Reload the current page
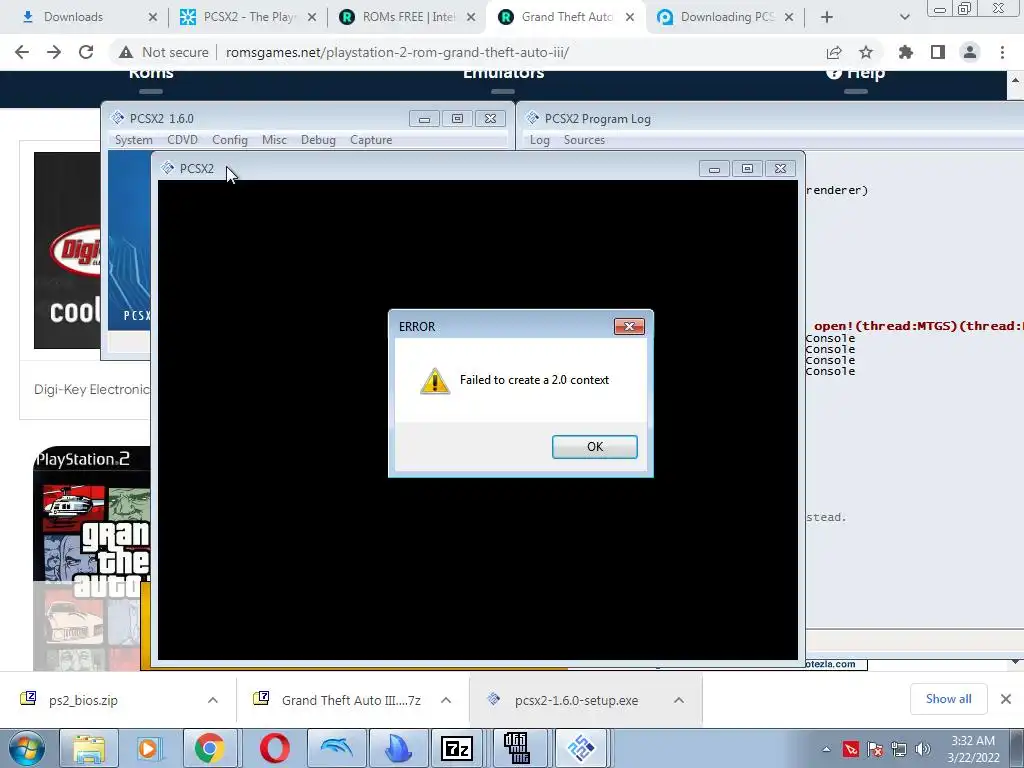This screenshot has height=768, width=1024. pyautogui.click(x=86, y=52)
